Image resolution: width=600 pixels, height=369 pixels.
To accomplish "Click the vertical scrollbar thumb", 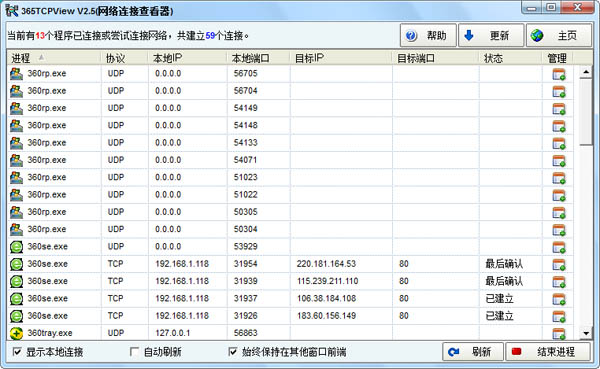I will [x=586, y=112].
